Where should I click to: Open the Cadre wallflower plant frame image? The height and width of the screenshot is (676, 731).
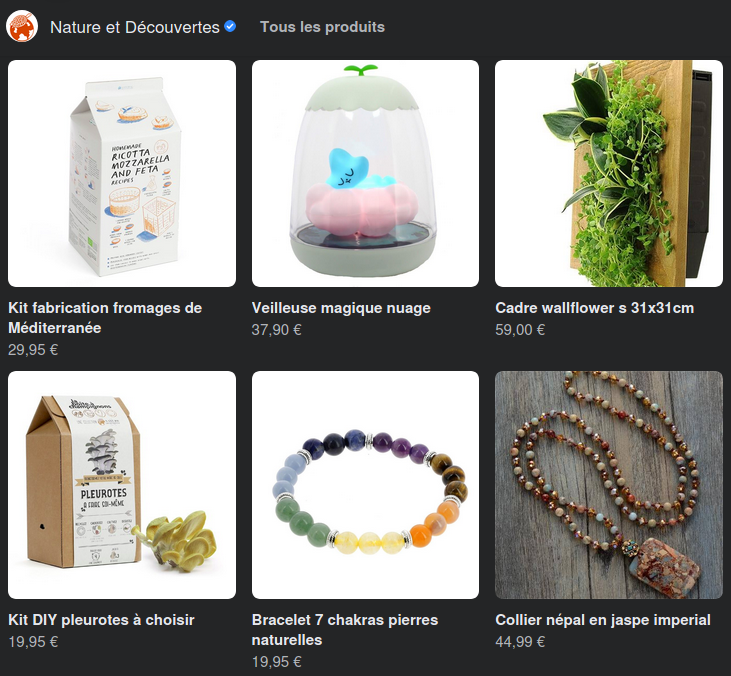coord(609,173)
